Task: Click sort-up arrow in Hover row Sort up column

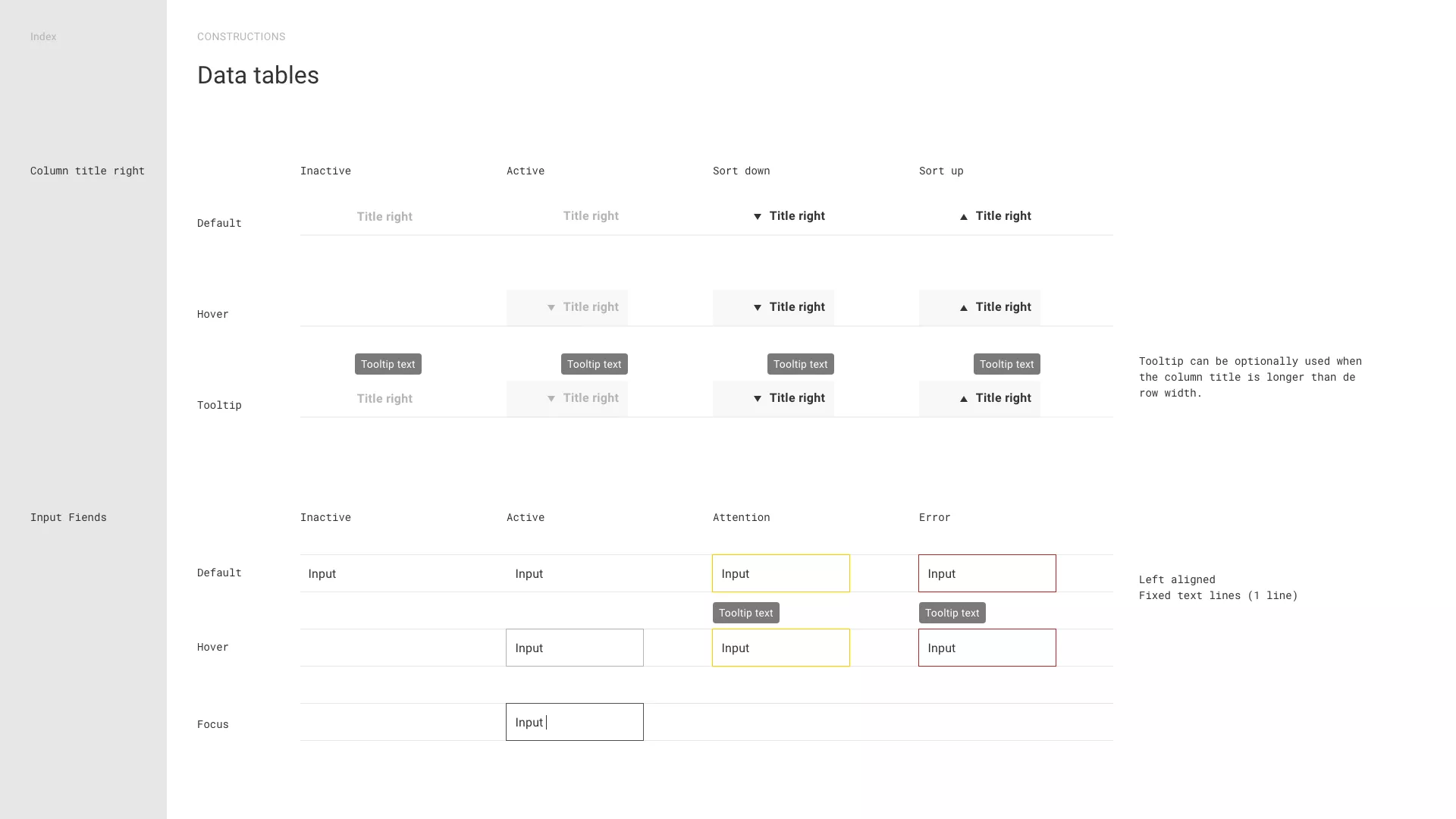Action: coord(963,308)
